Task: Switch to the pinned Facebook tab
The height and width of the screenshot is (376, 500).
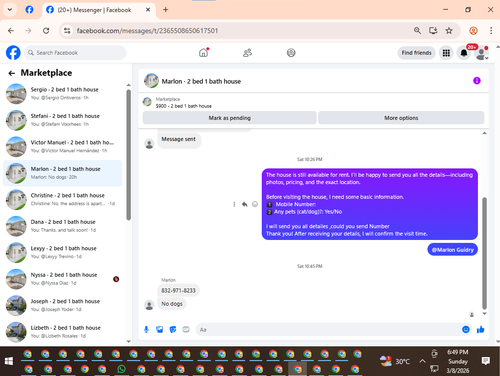Action: click(x=29, y=10)
